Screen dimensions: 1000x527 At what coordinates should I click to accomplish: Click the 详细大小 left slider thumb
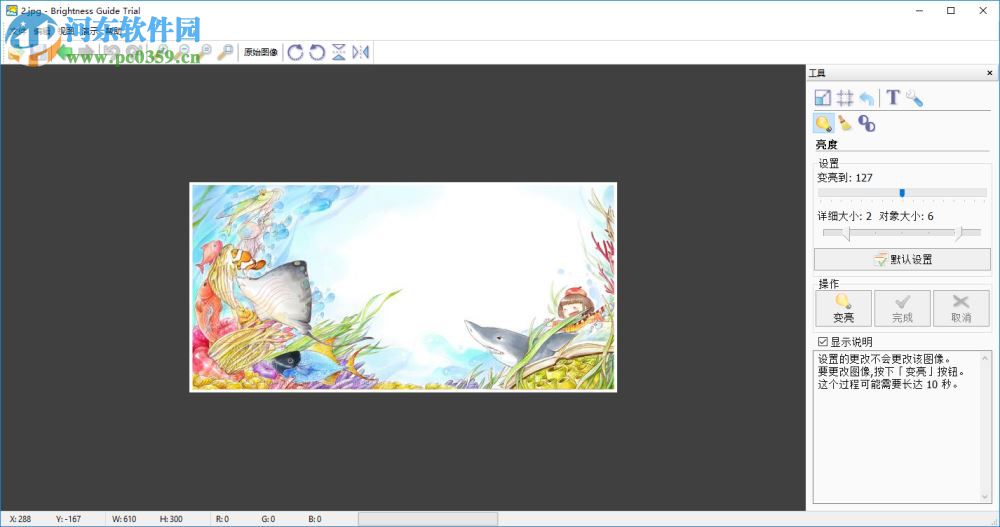tap(846, 233)
